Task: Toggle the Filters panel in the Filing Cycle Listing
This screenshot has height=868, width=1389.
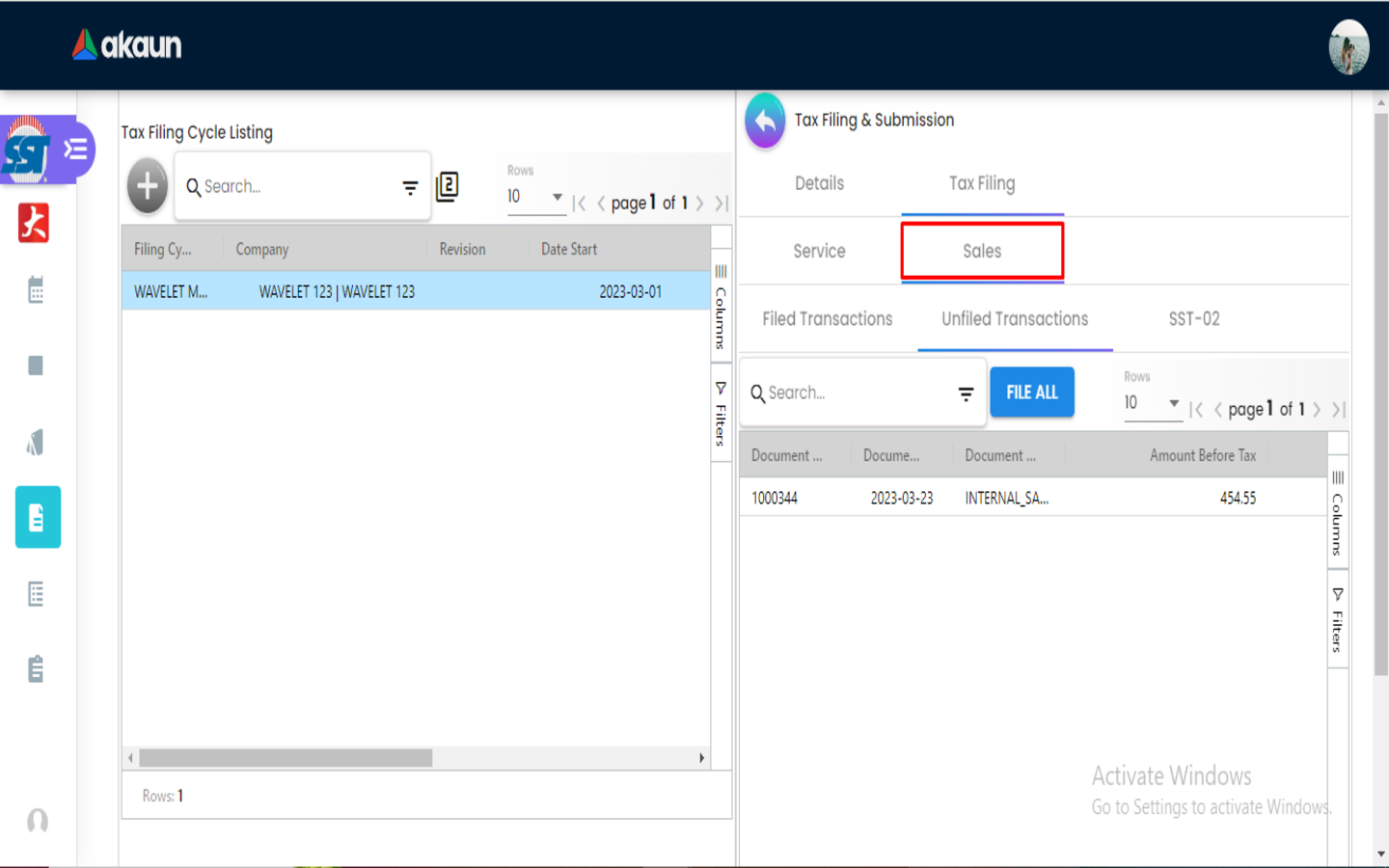Action: click(x=721, y=413)
